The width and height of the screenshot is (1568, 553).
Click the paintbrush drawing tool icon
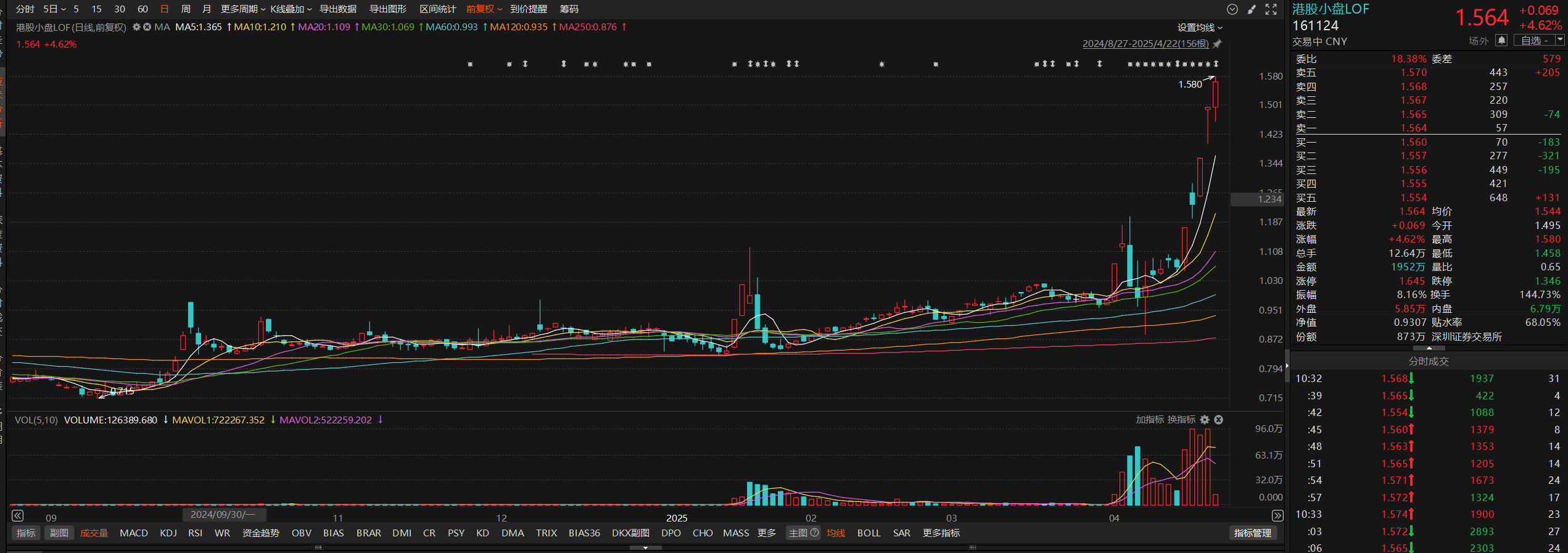pos(1252,9)
